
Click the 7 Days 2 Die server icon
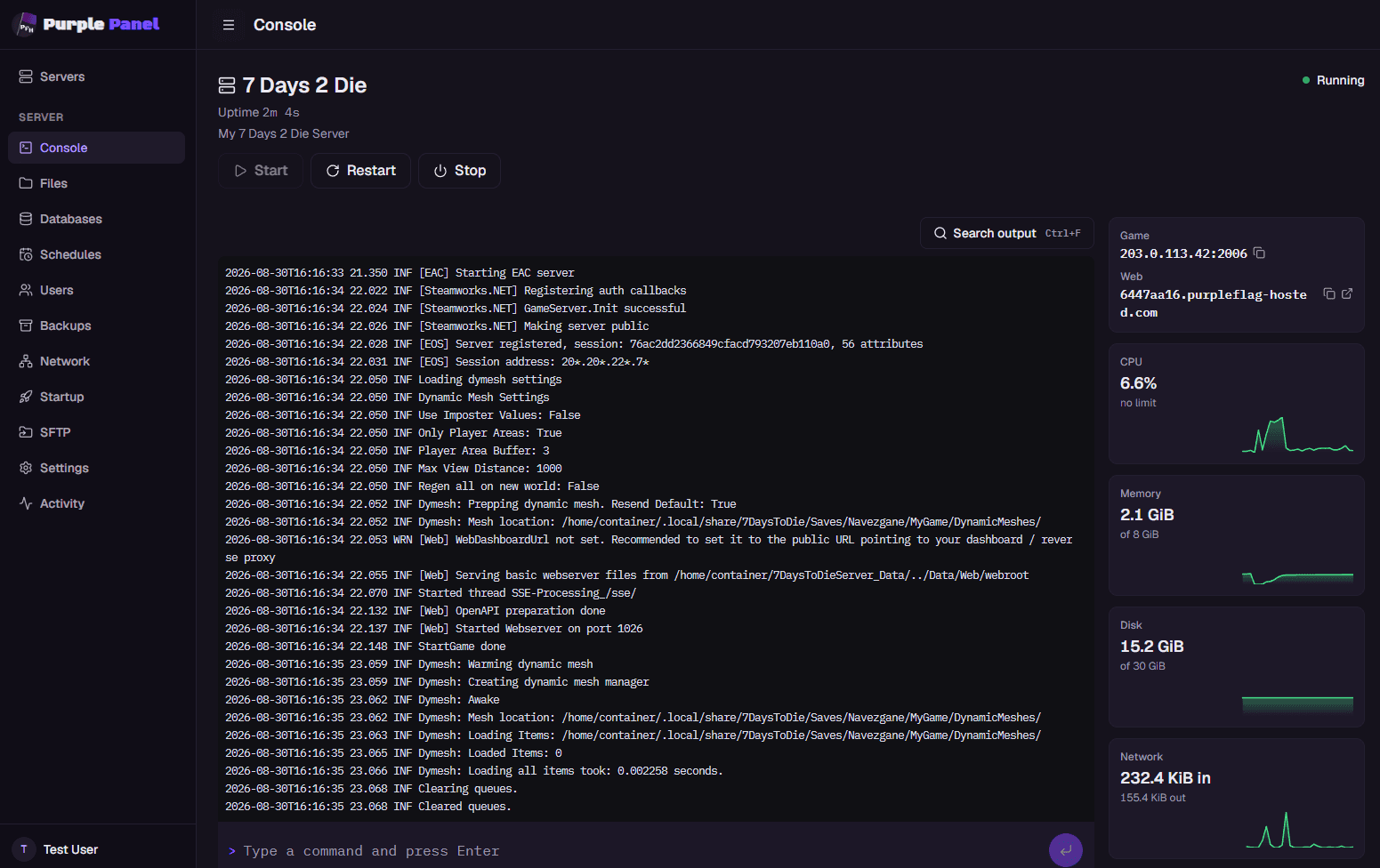227,85
